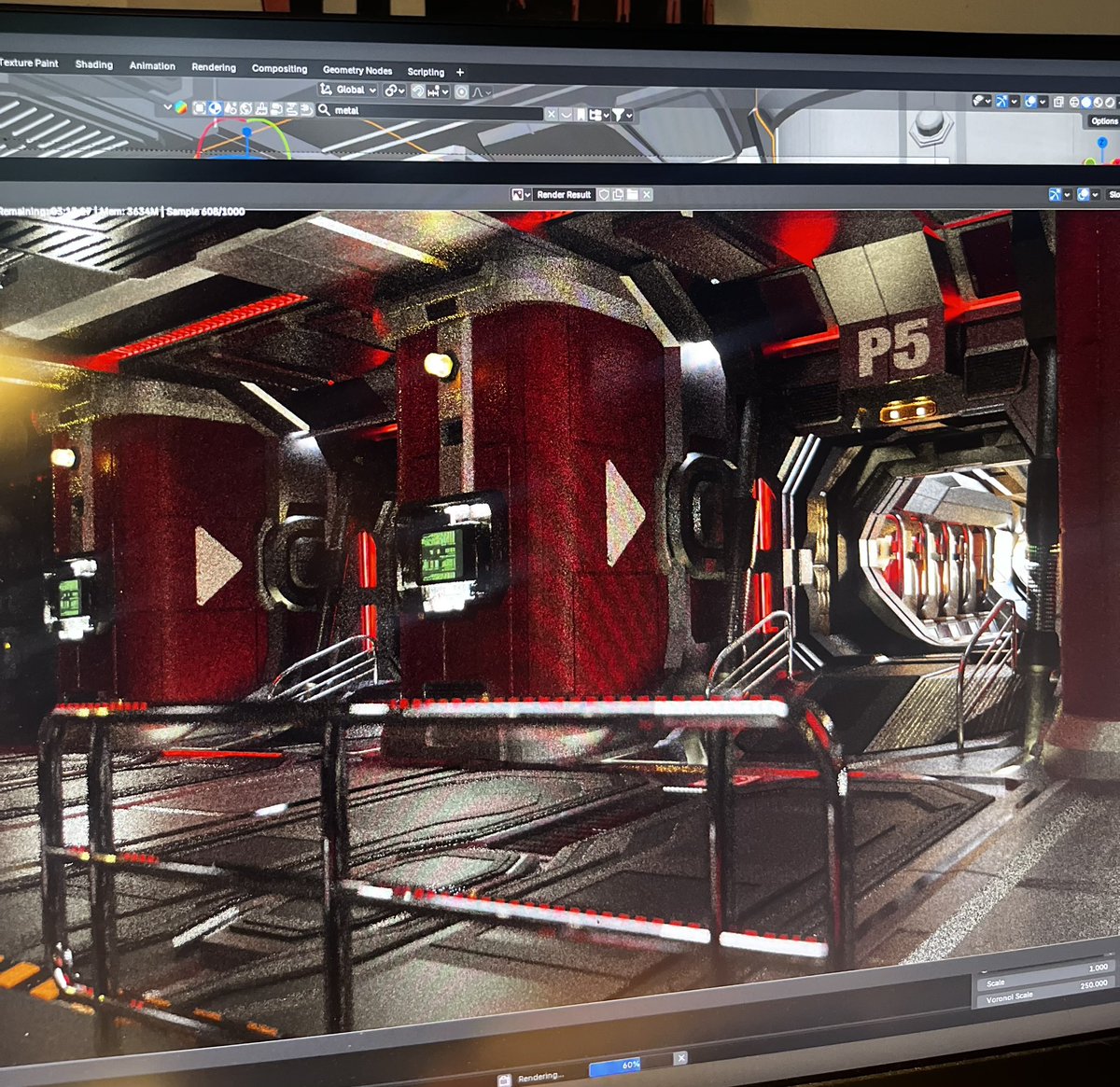Viewport: 1120px width, 1087px height.
Task: Open the funnel filter dropdown
Action: [x=623, y=115]
